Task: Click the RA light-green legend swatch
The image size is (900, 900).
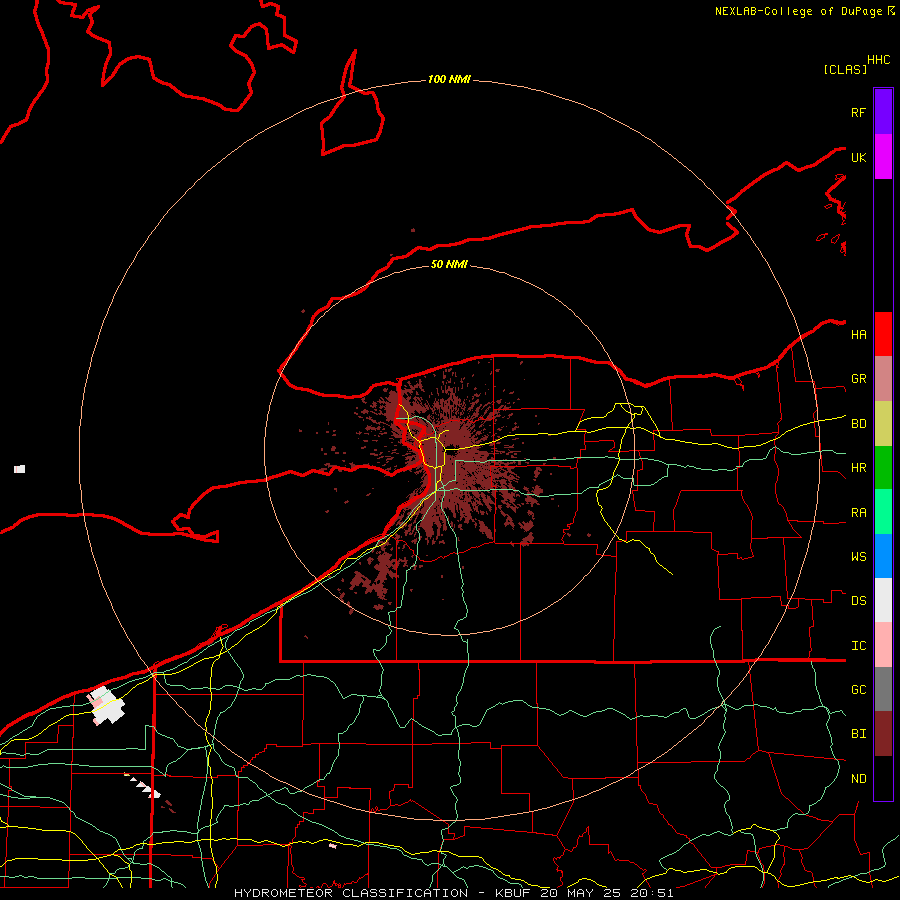Action: pyautogui.click(x=883, y=512)
